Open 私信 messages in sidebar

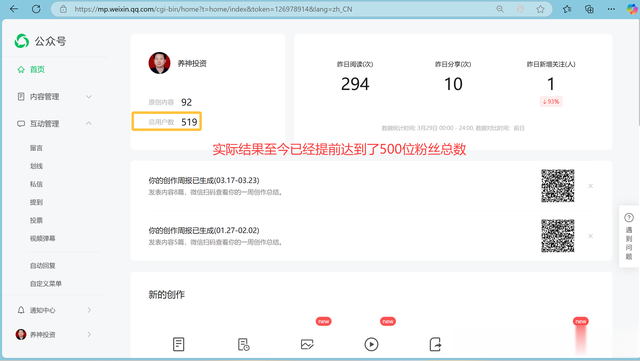pos(36,184)
